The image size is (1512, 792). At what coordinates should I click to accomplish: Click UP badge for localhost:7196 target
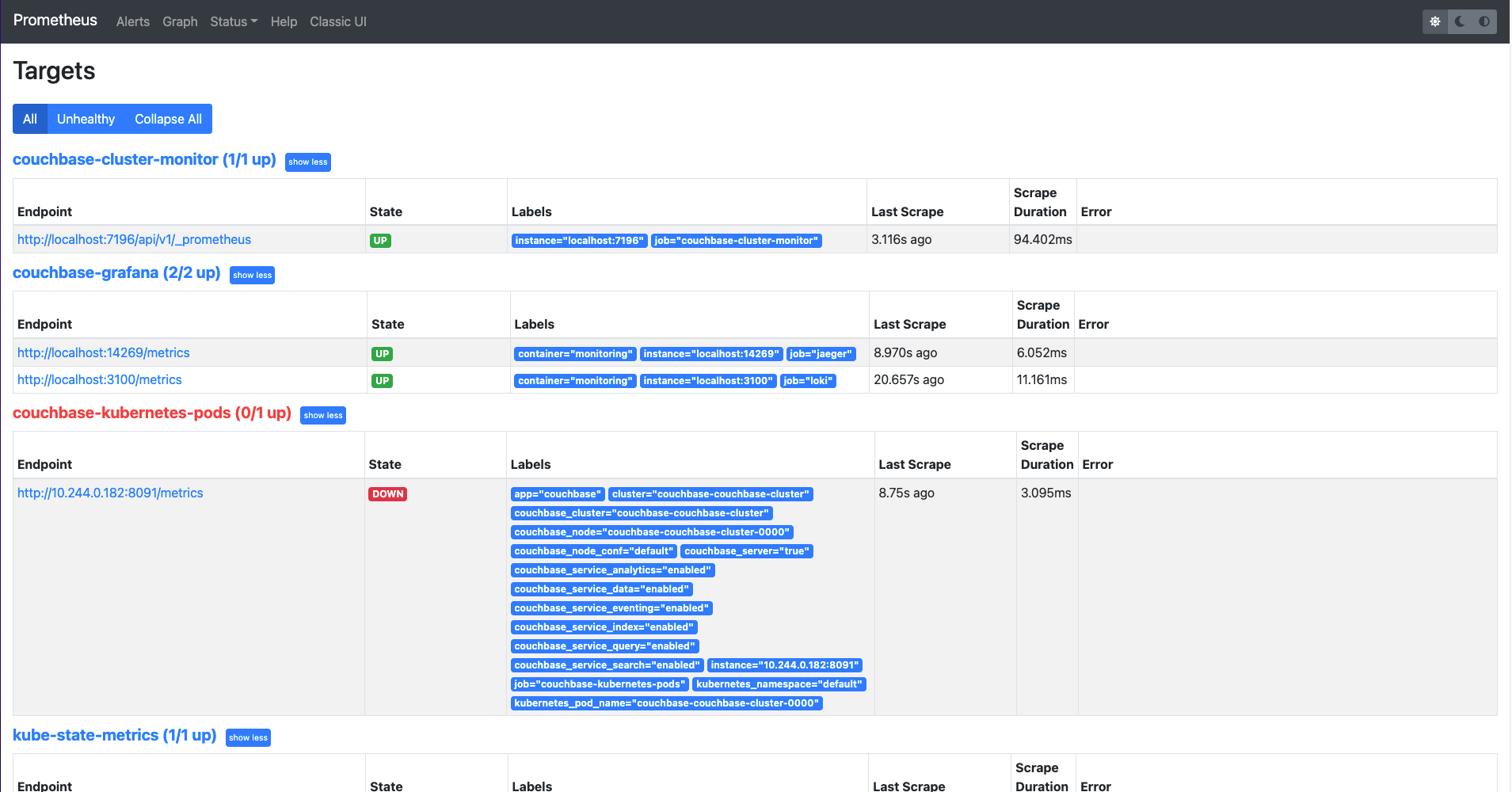click(x=380, y=241)
